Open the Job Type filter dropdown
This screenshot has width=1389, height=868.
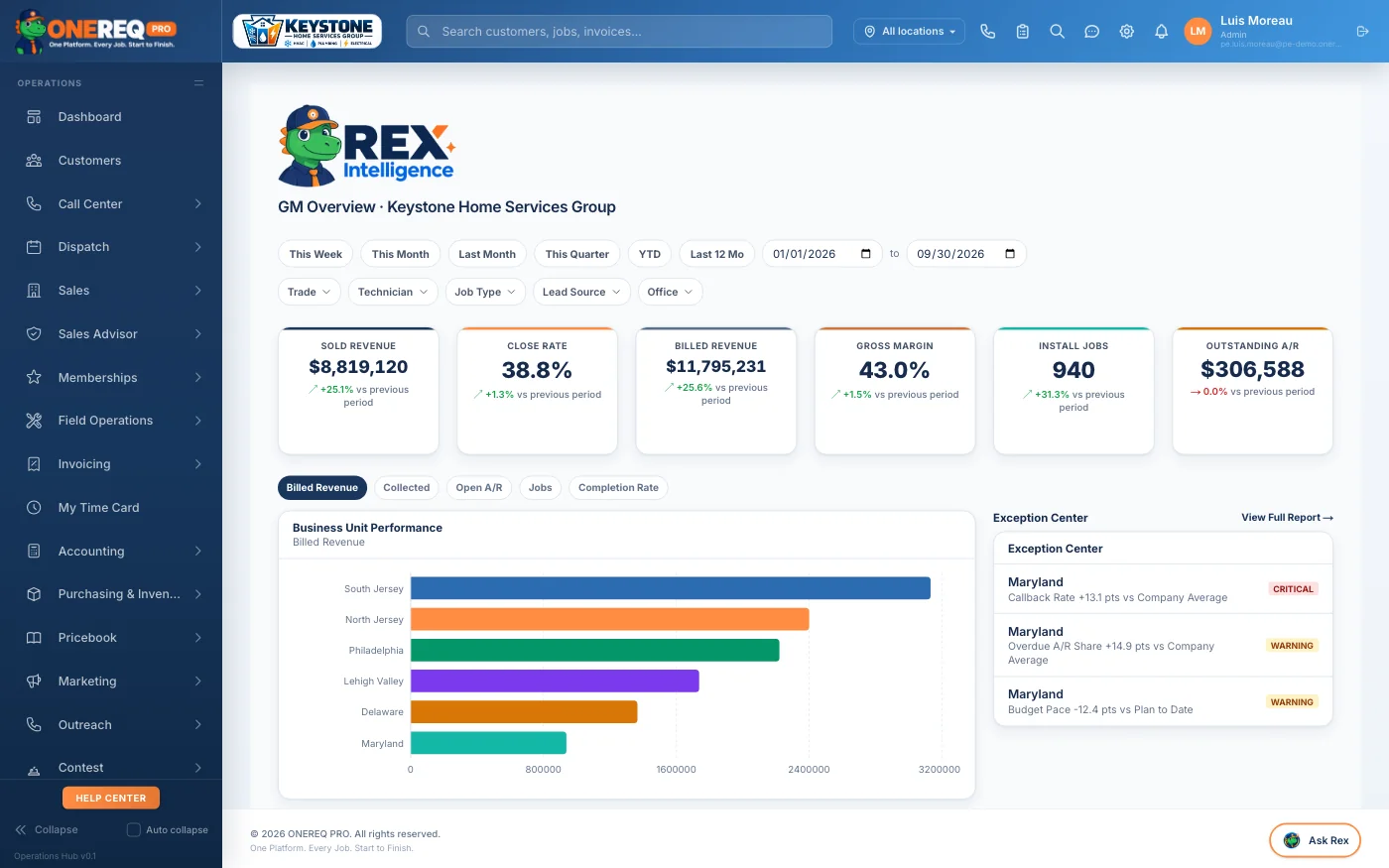pos(485,292)
